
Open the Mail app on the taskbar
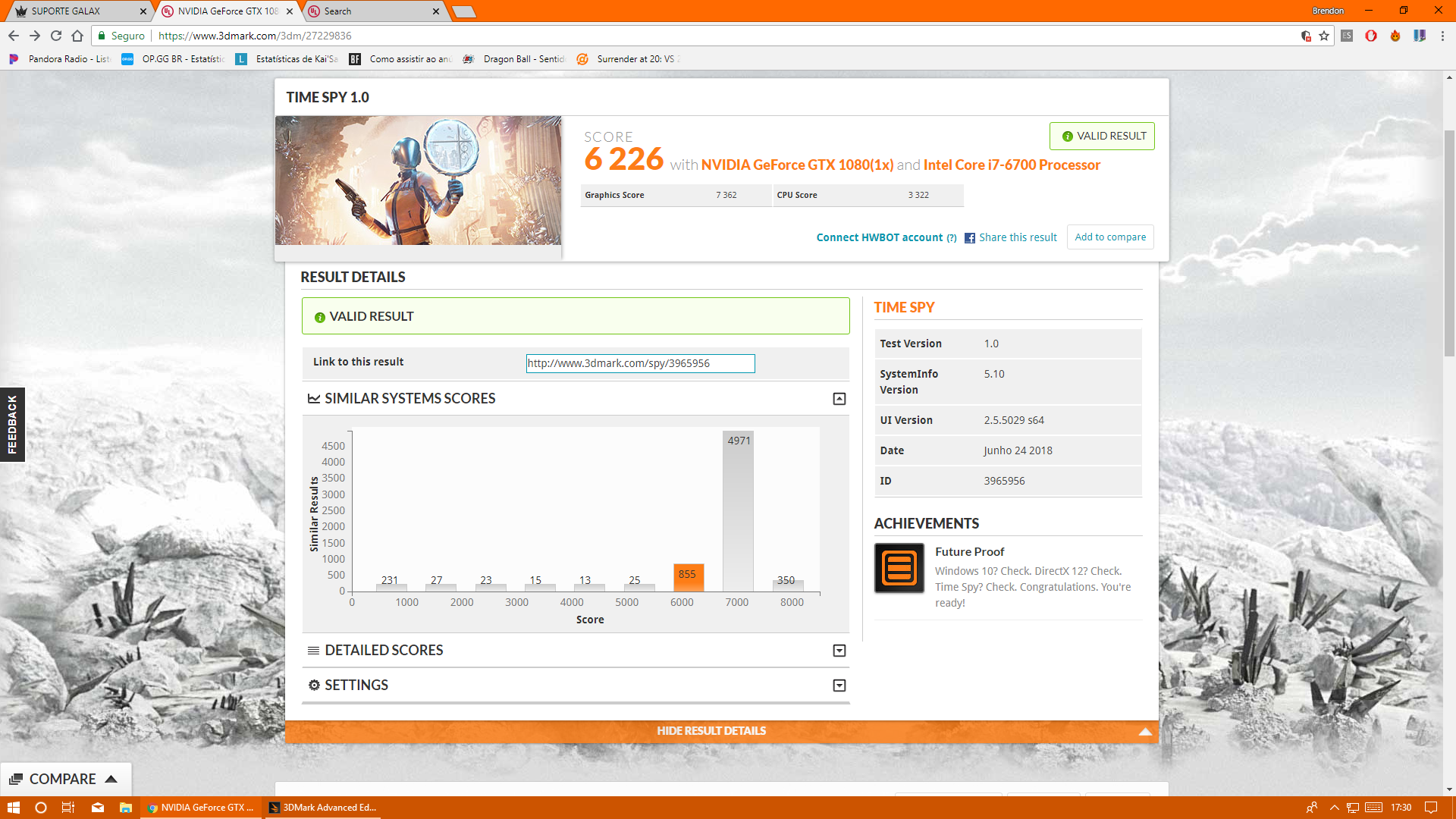[98, 808]
